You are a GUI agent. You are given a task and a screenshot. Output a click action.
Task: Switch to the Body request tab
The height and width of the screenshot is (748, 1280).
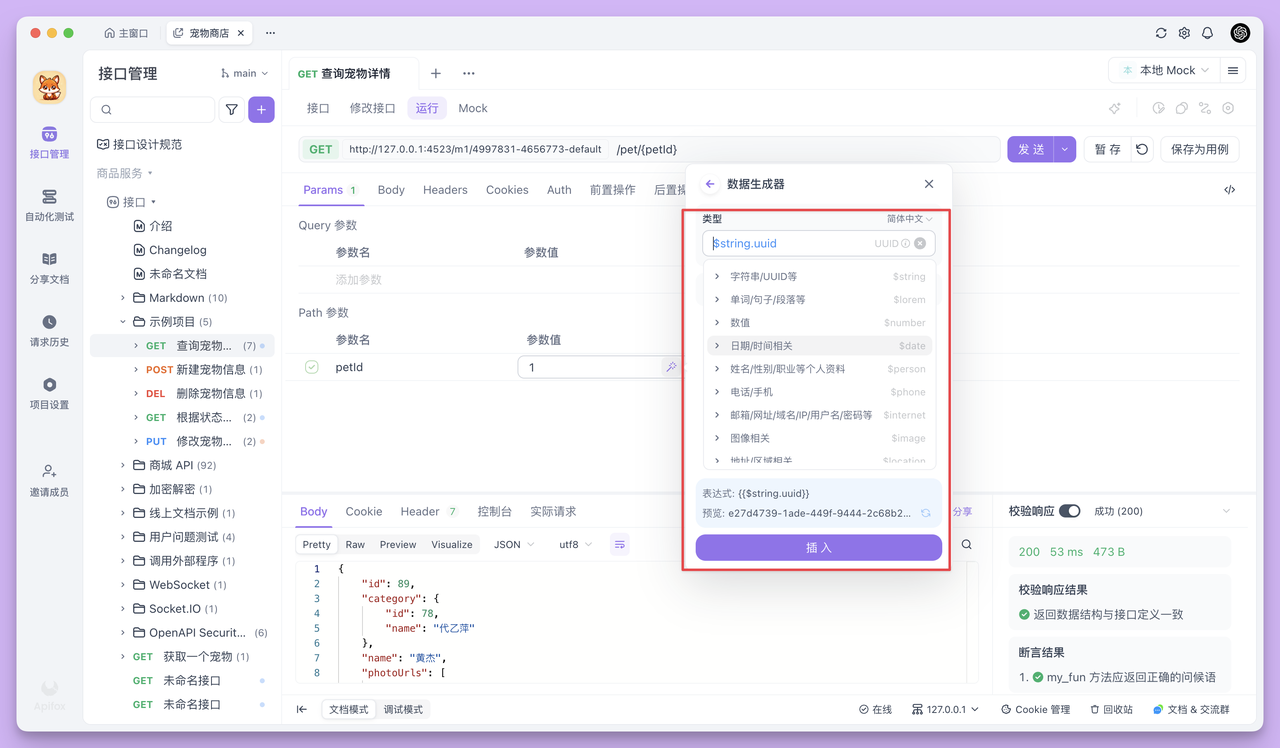pyautogui.click(x=391, y=190)
